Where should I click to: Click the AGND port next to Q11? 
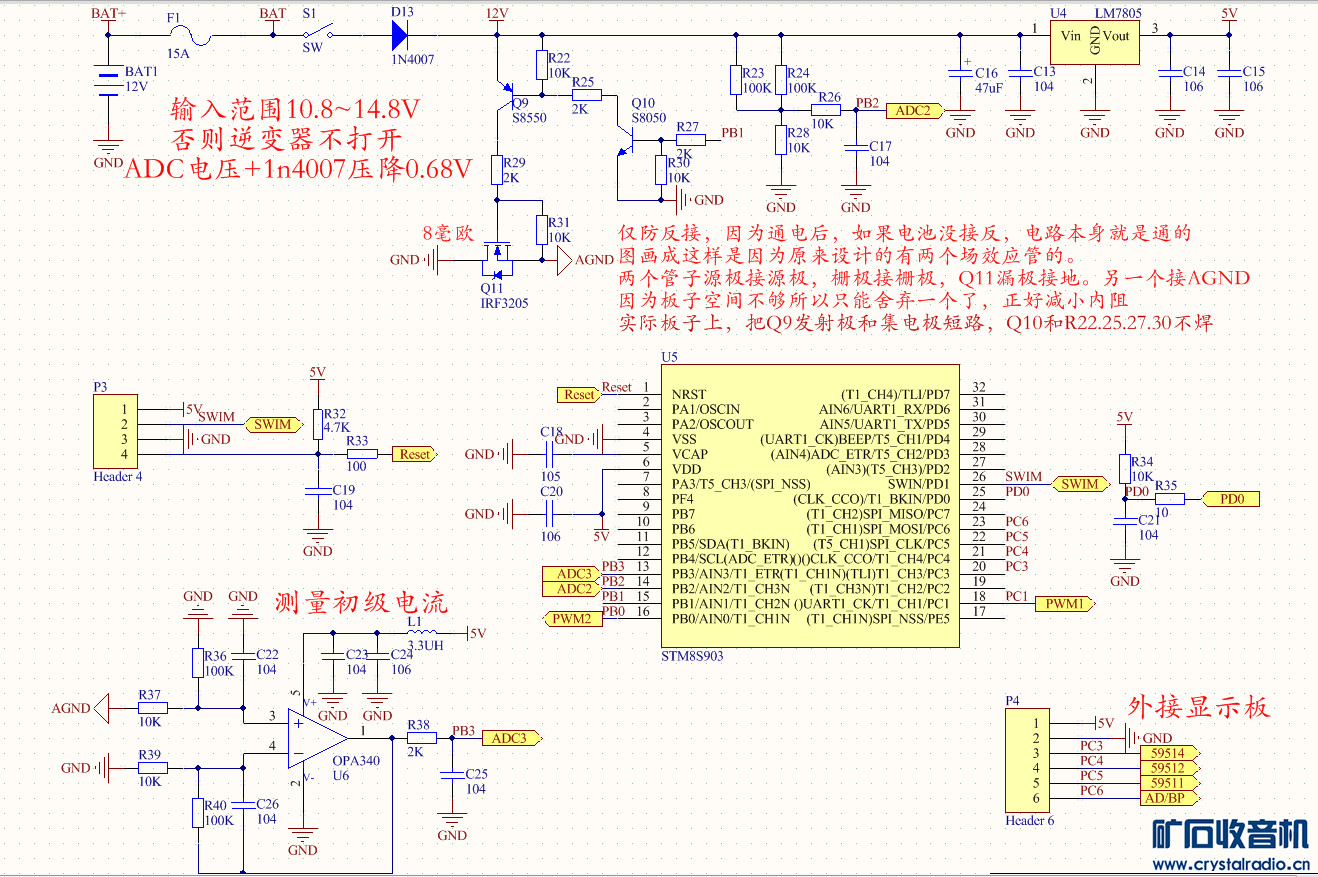point(566,260)
